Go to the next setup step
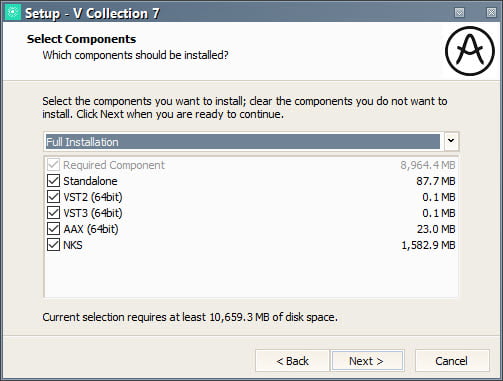This screenshot has height=381, width=503. pyautogui.click(x=367, y=361)
